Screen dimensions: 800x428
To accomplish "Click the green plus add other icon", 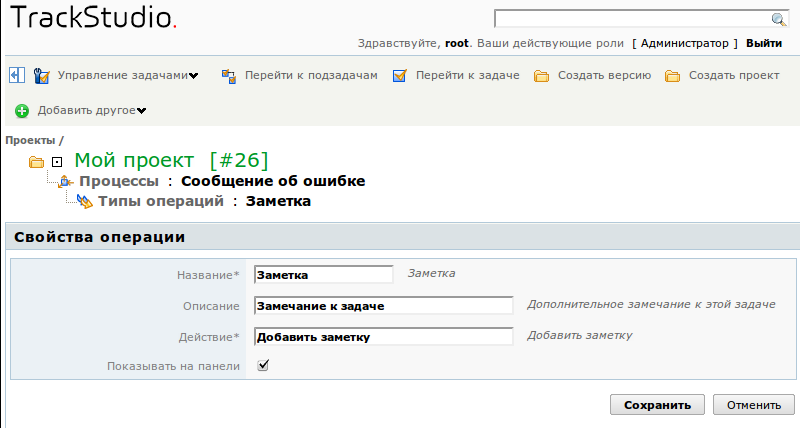I will point(22,110).
